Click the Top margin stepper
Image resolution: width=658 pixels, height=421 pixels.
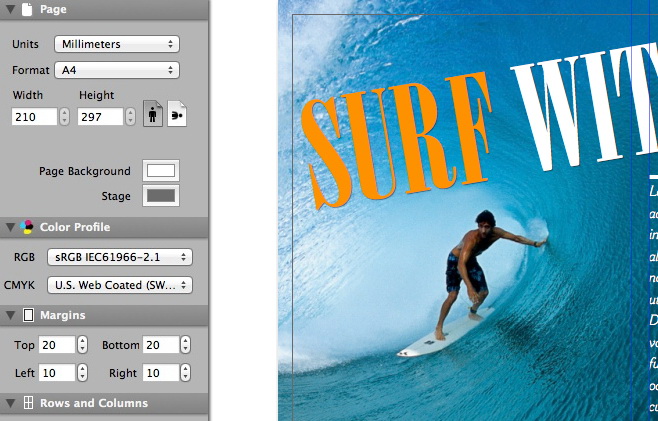(83, 345)
